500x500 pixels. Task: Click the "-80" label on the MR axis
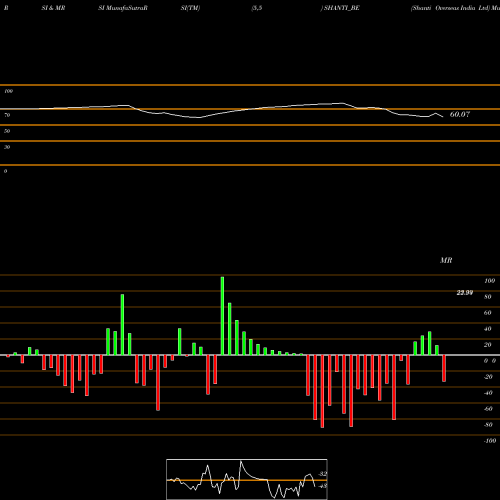(x=488, y=425)
